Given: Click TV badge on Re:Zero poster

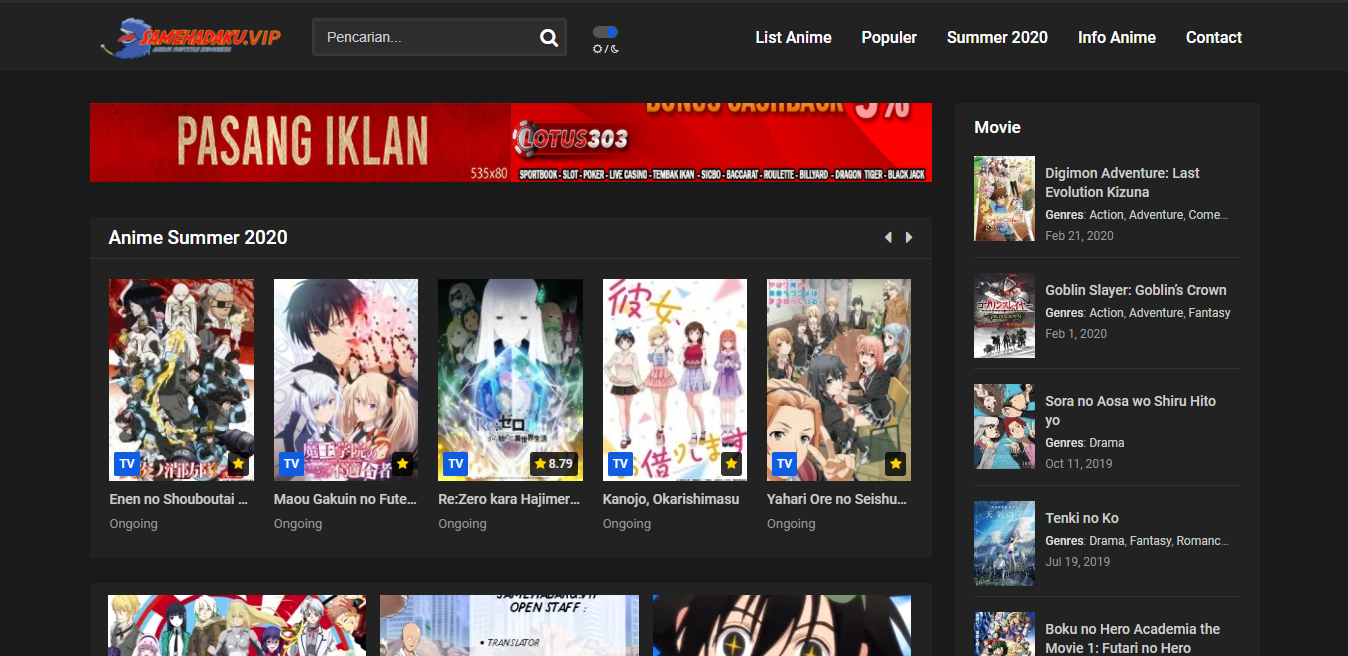Looking at the screenshot, I should [x=456, y=464].
